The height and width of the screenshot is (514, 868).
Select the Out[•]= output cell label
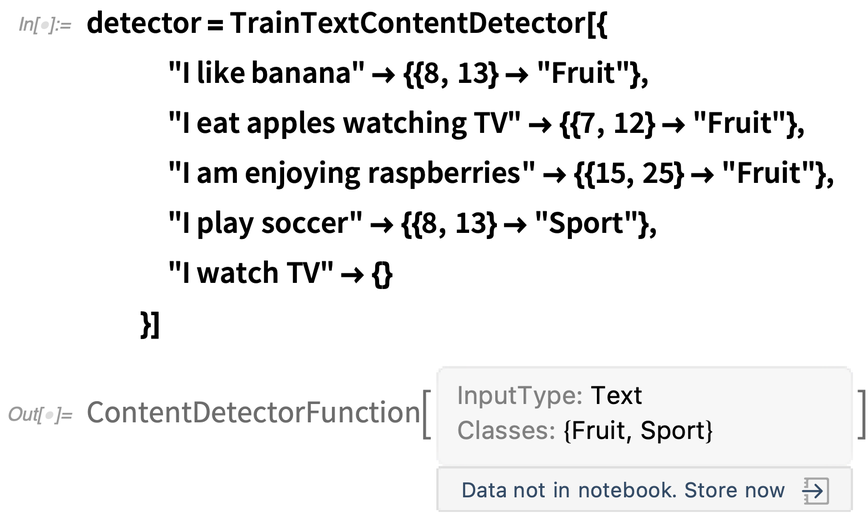point(41,414)
